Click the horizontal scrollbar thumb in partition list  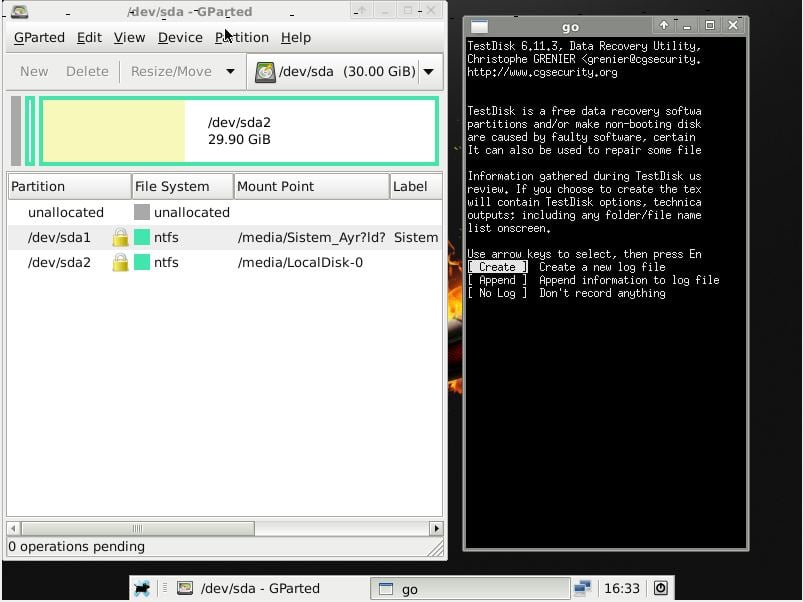point(138,528)
